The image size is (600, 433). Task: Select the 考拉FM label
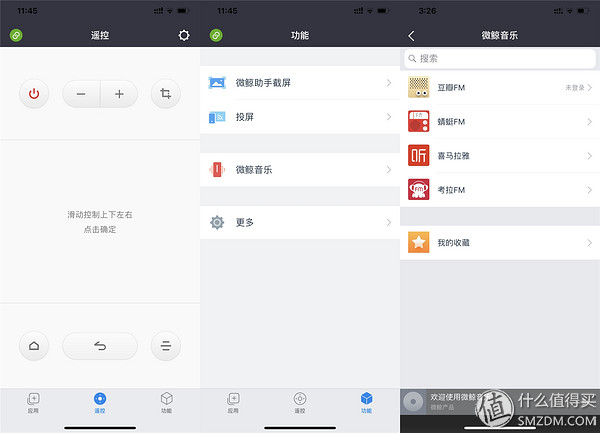click(452, 190)
